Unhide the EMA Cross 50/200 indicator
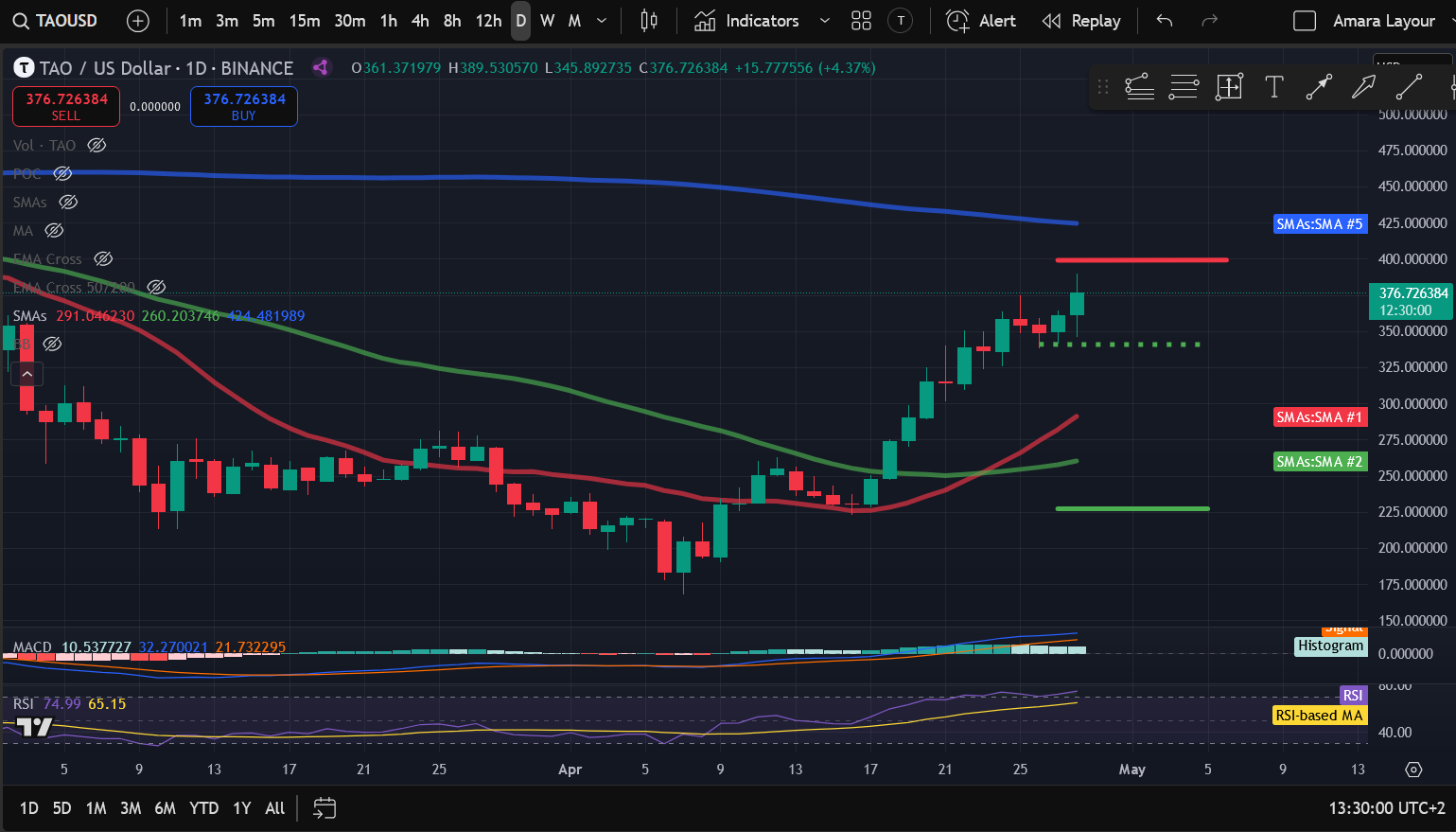The width and height of the screenshot is (1456, 832). click(156, 287)
